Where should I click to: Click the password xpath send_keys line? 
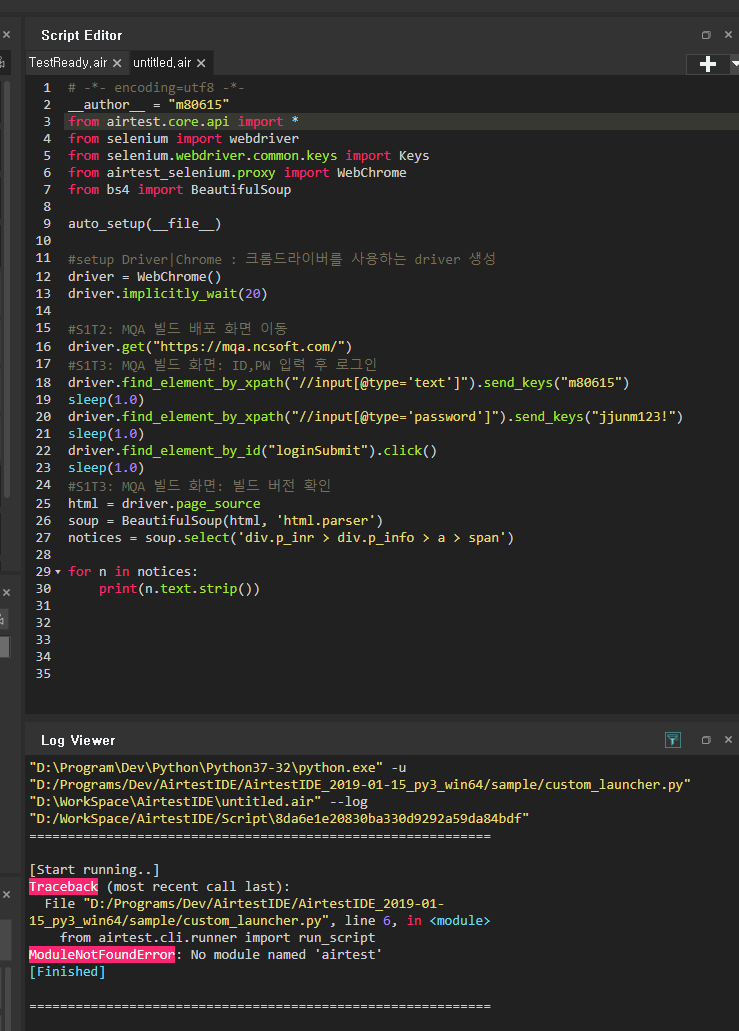pos(375,417)
